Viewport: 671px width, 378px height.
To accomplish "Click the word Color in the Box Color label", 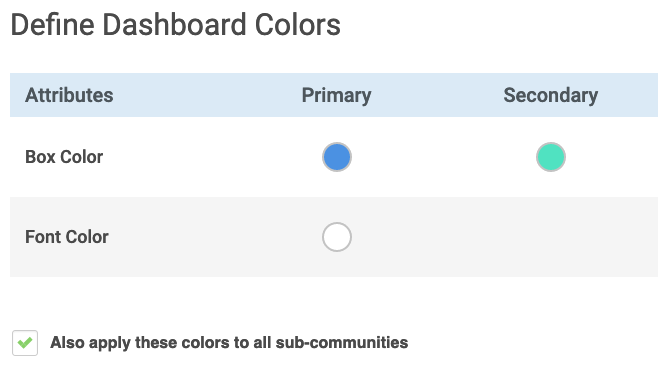I will point(82,157).
